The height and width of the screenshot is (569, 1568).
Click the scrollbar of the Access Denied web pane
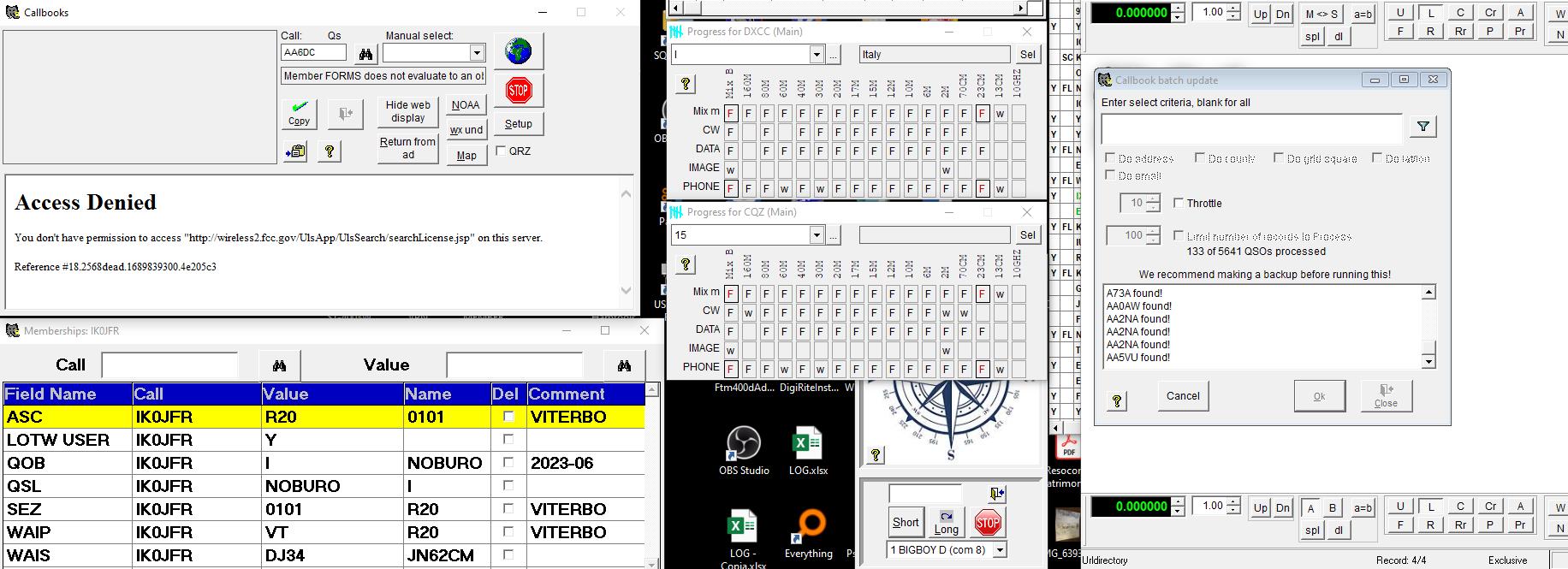(626, 242)
